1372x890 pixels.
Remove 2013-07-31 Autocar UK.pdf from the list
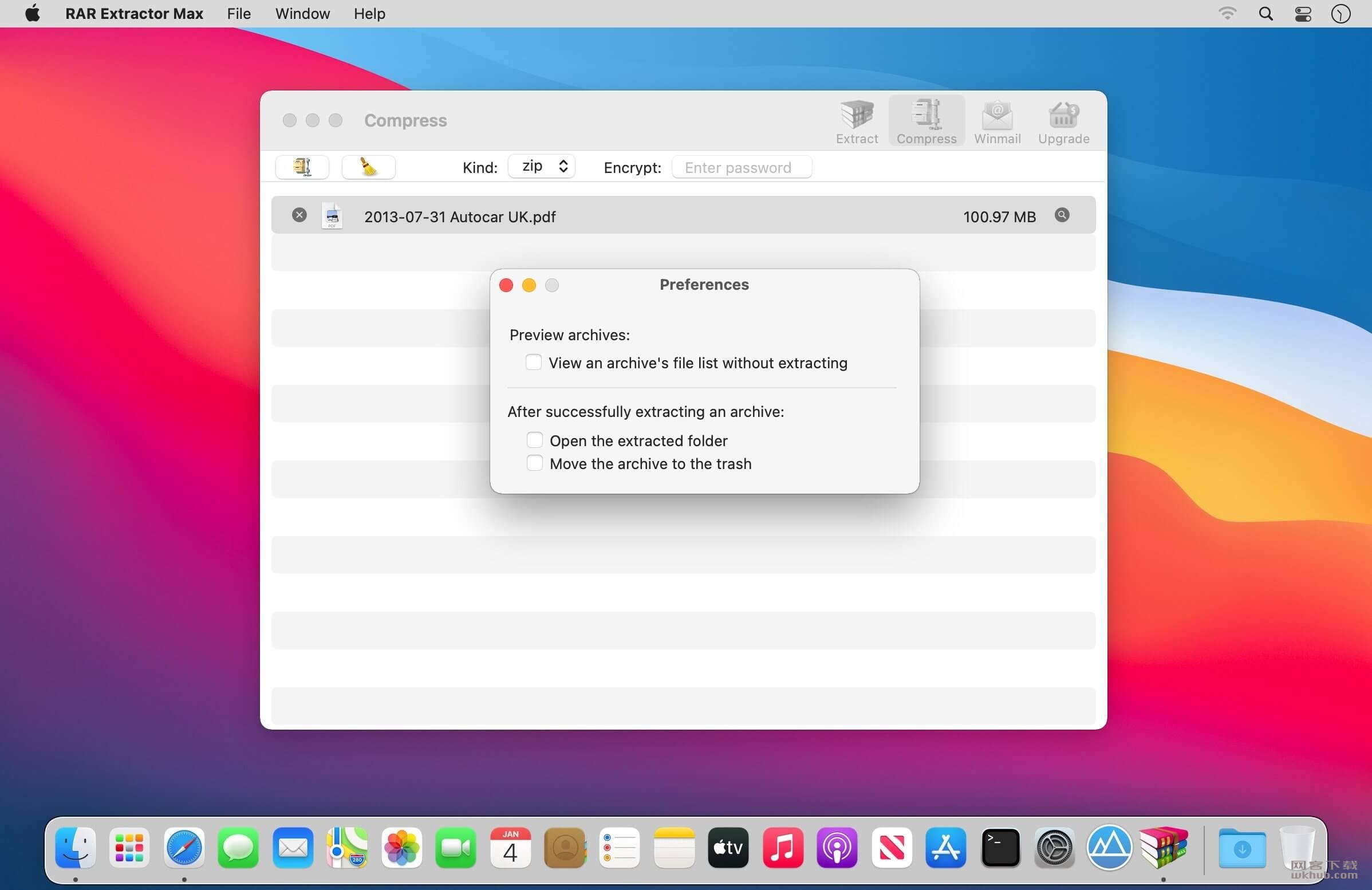click(x=298, y=215)
